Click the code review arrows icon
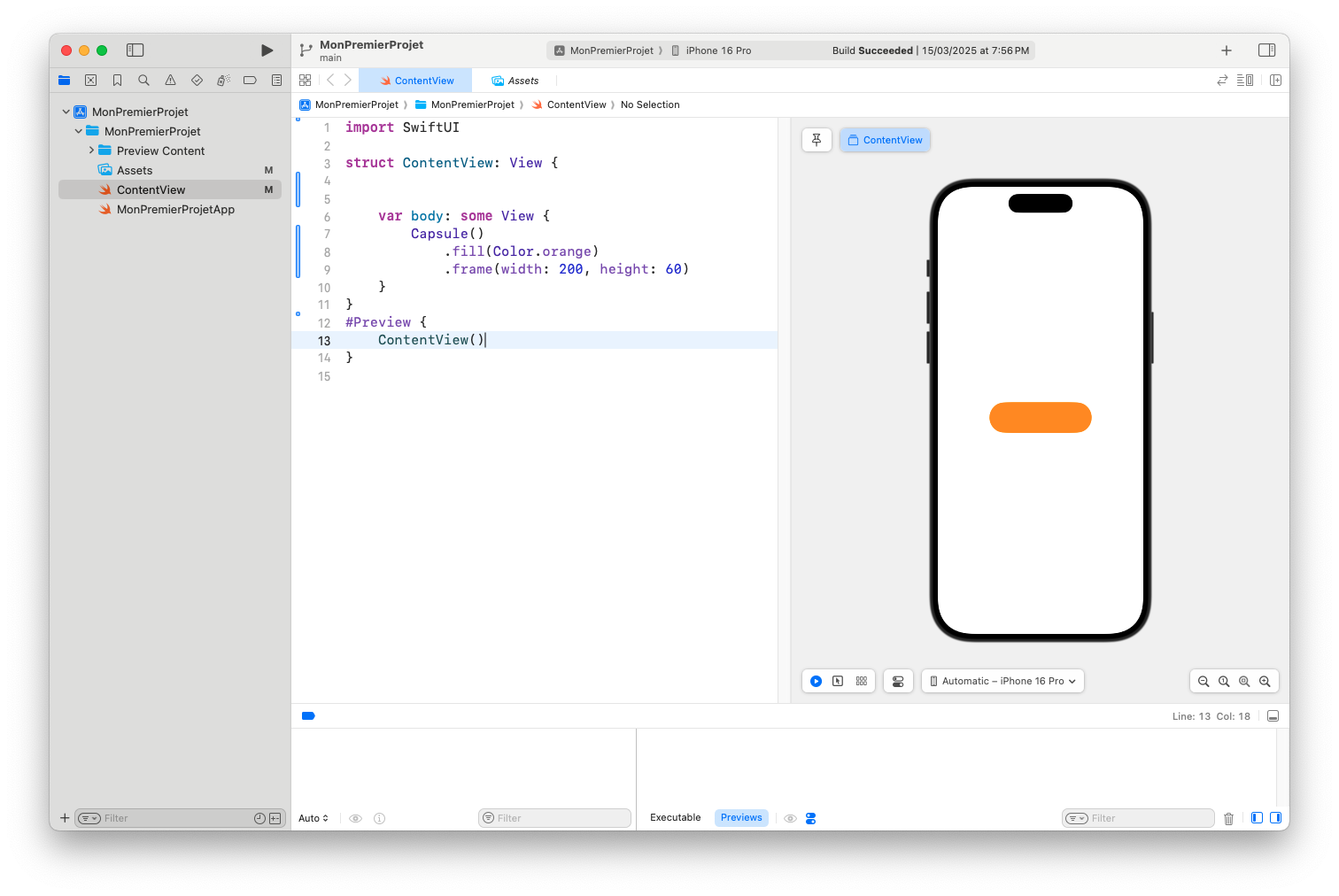Image resolution: width=1339 pixels, height=896 pixels. coord(1222,81)
